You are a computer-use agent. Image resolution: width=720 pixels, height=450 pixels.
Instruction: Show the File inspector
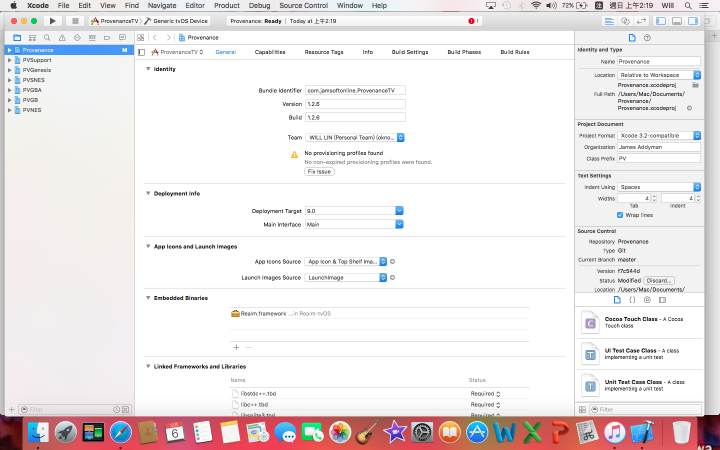point(632,38)
